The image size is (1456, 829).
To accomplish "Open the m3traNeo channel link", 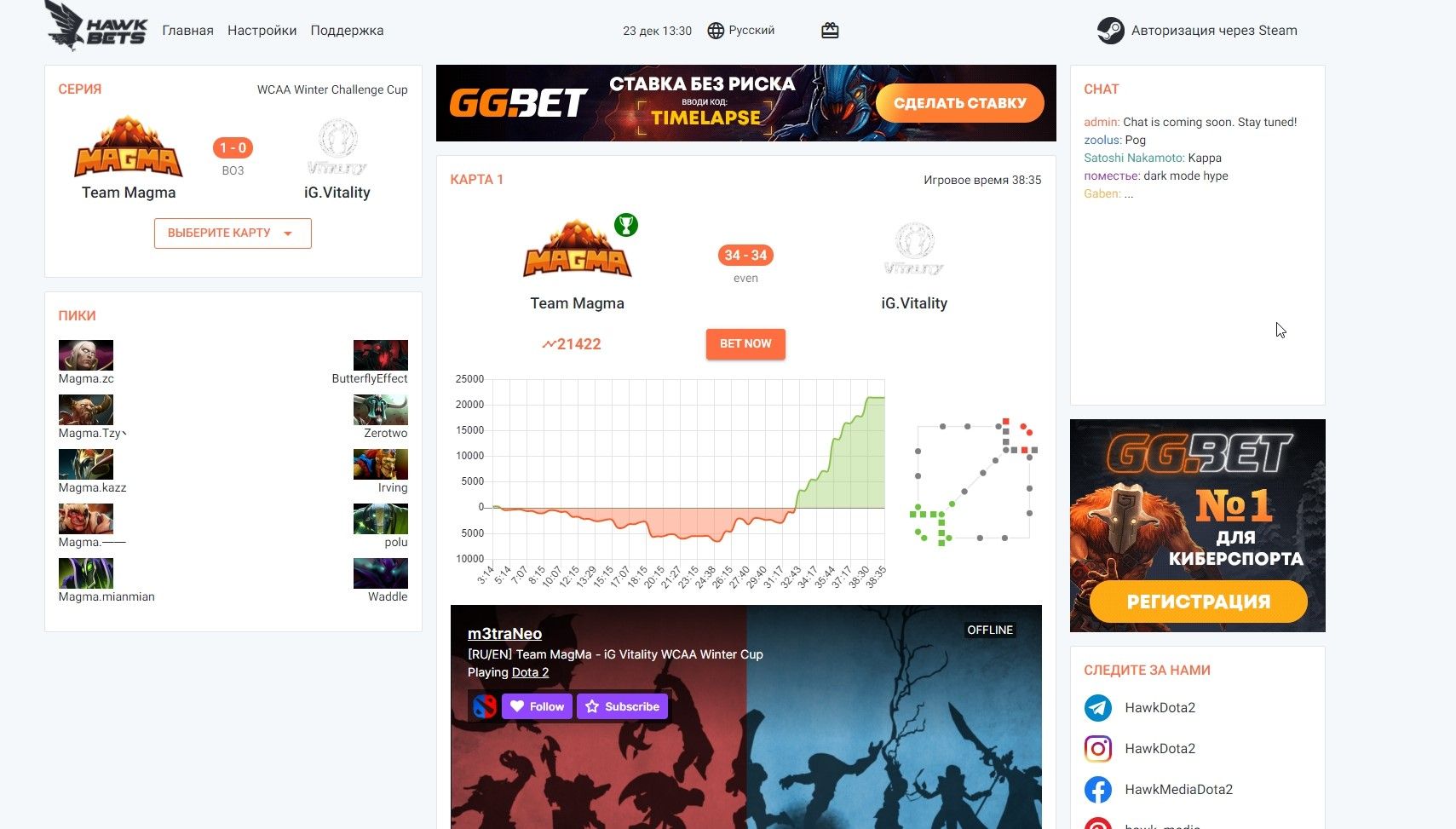I will 504,633.
